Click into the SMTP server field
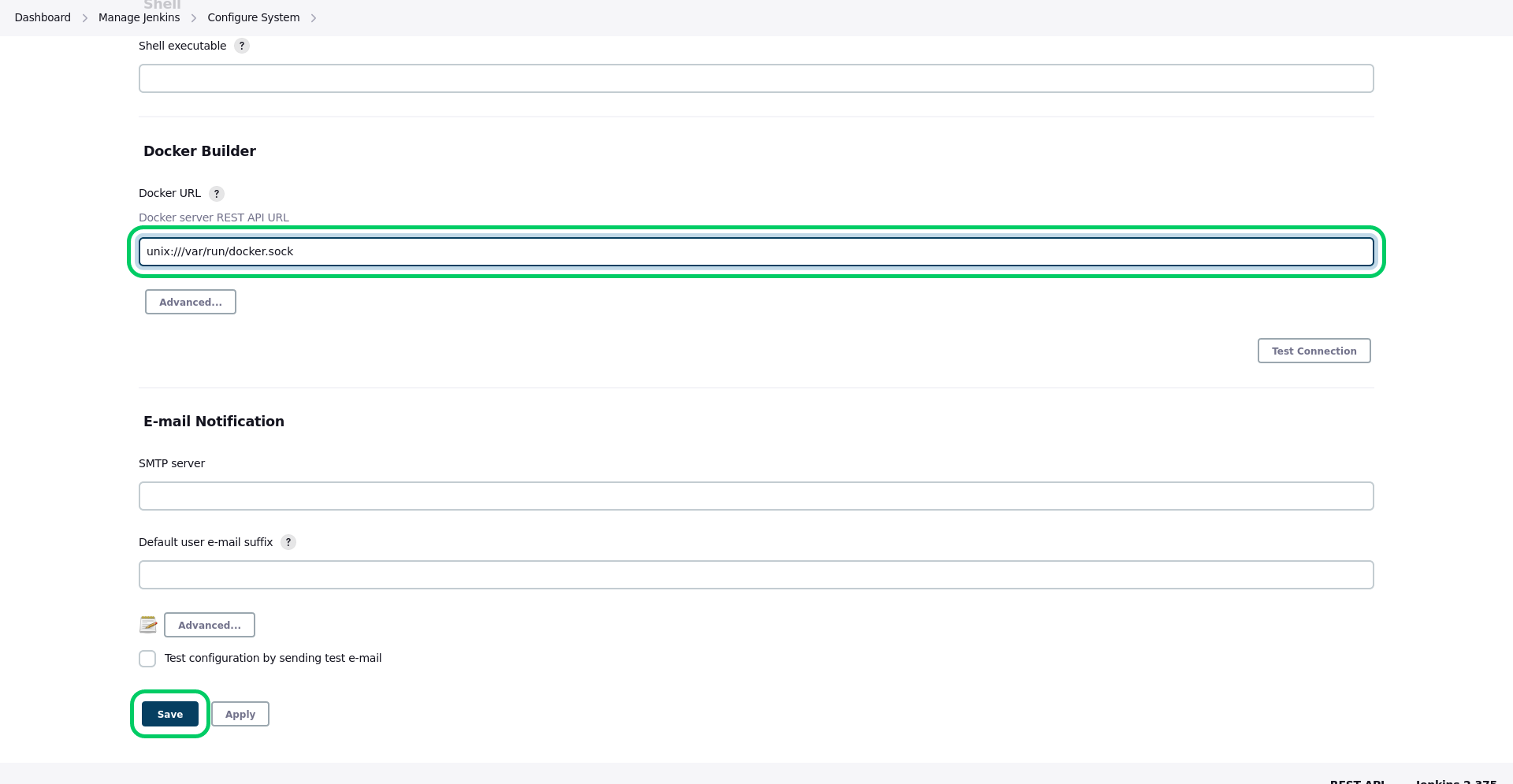The width and height of the screenshot is (1513, 784). point(756,496)
